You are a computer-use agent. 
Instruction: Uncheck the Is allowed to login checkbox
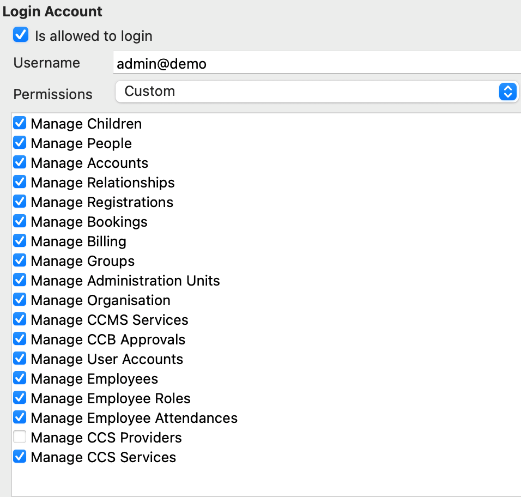coord(21,35)
